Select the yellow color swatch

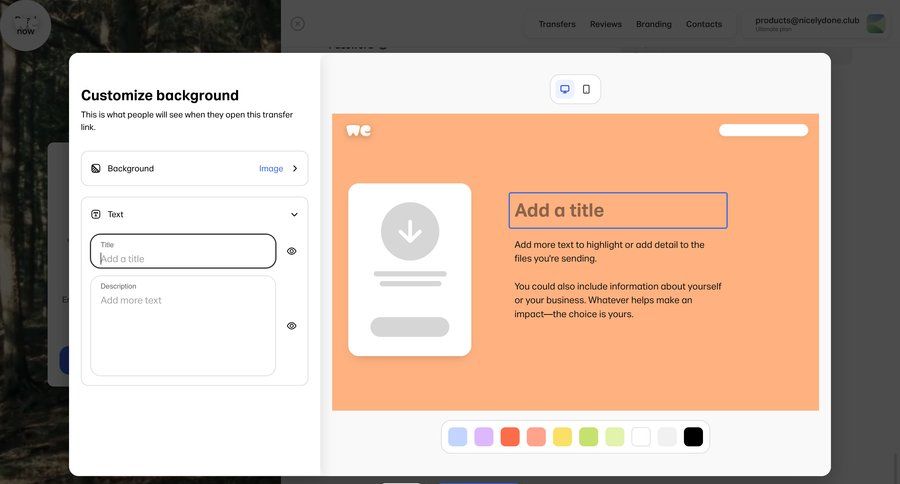point(562,437)
